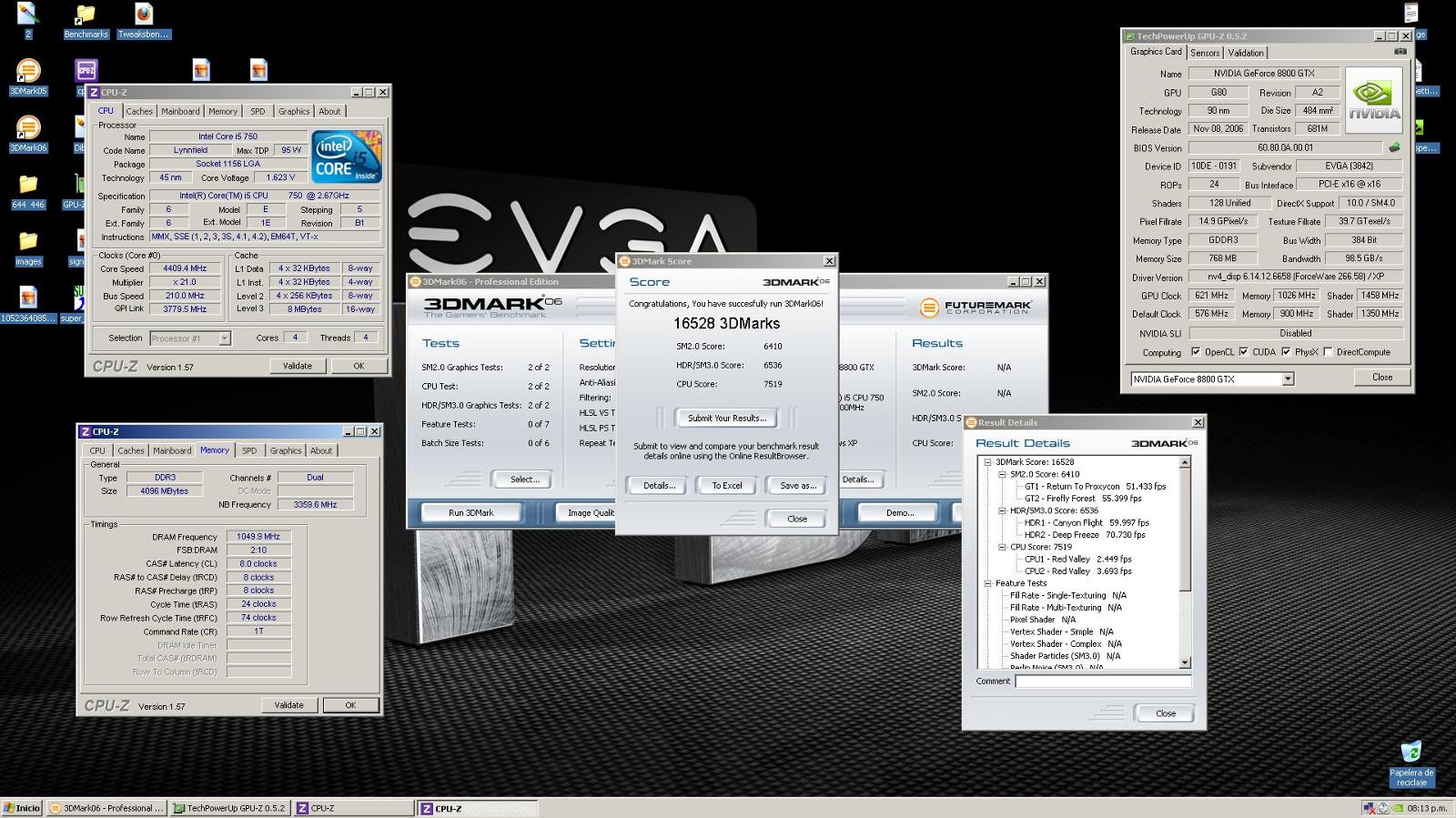Toggle the CUDA checkbox in GPU-Z
The width and height of the screenshot is (1456, 818).
[1243, 352]
